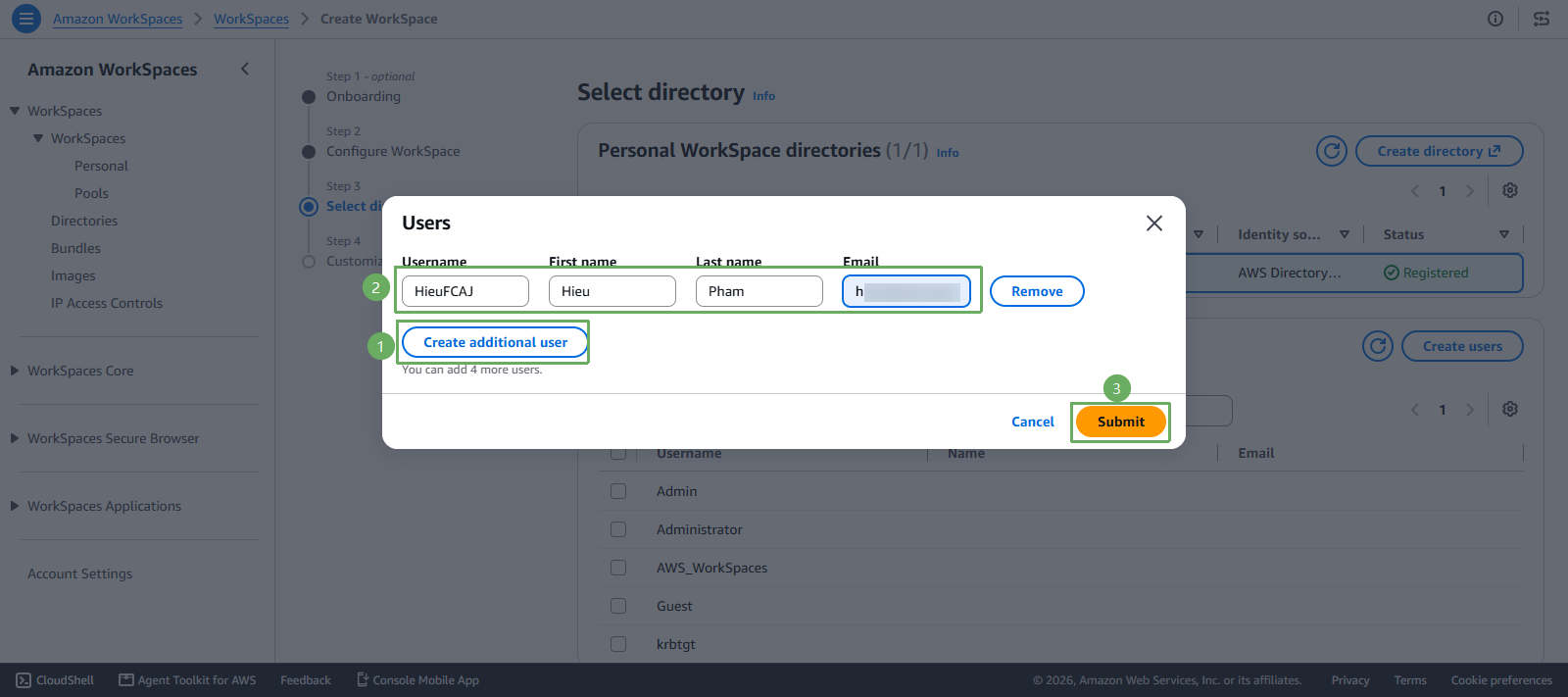Click the AWS Directory identity source cell
1568x697 pixels.
coord(1290,273)
